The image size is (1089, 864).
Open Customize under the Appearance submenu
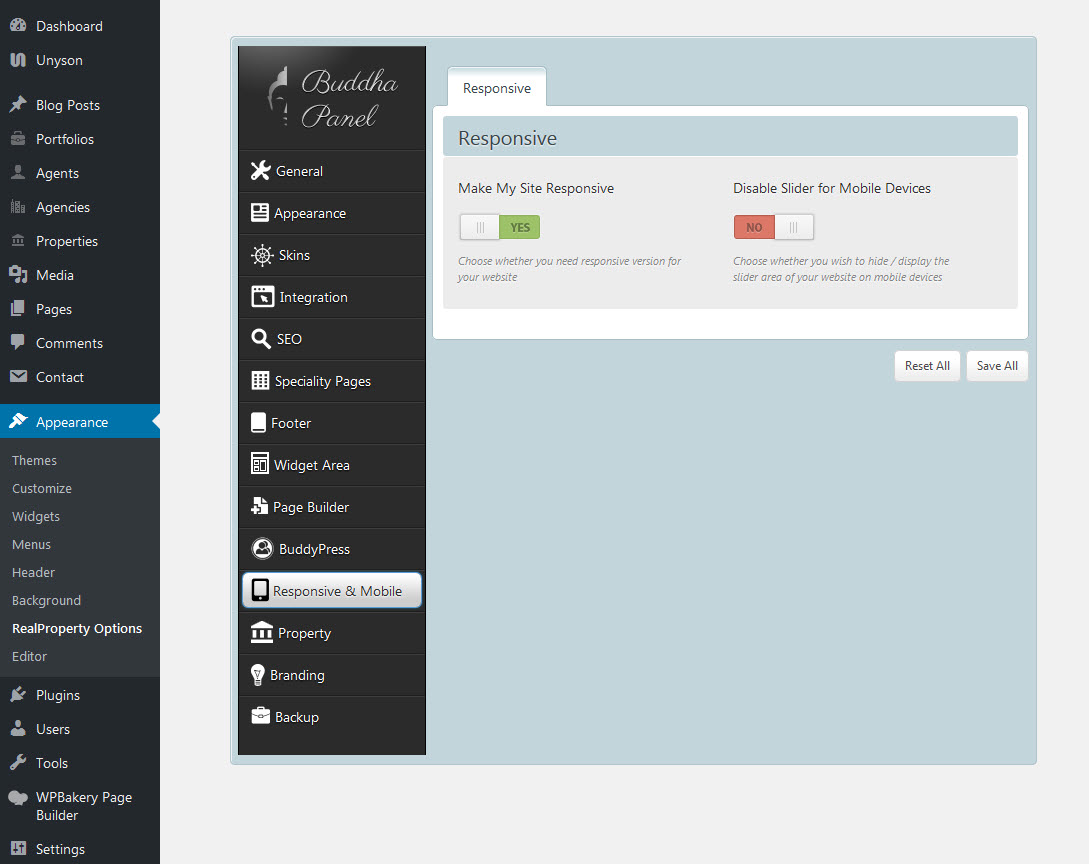tap(42, 488)
